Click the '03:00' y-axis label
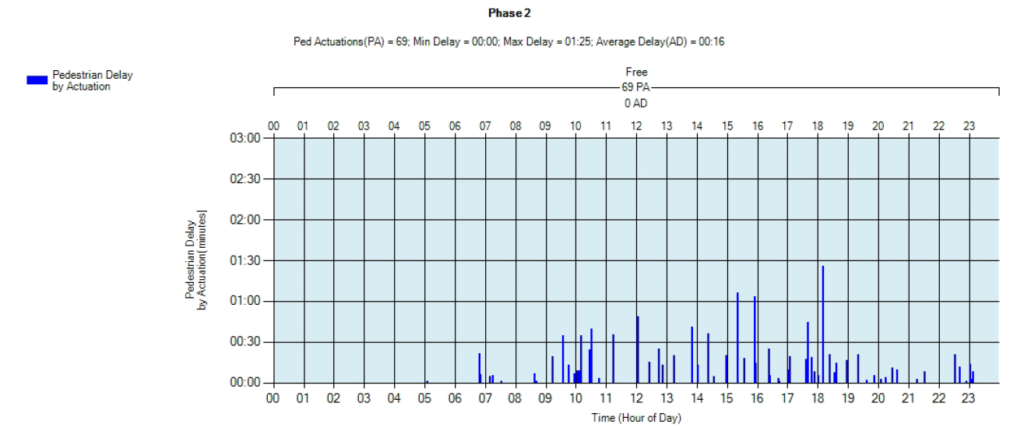Screen dimensions: 1024x442 [244, 138]
